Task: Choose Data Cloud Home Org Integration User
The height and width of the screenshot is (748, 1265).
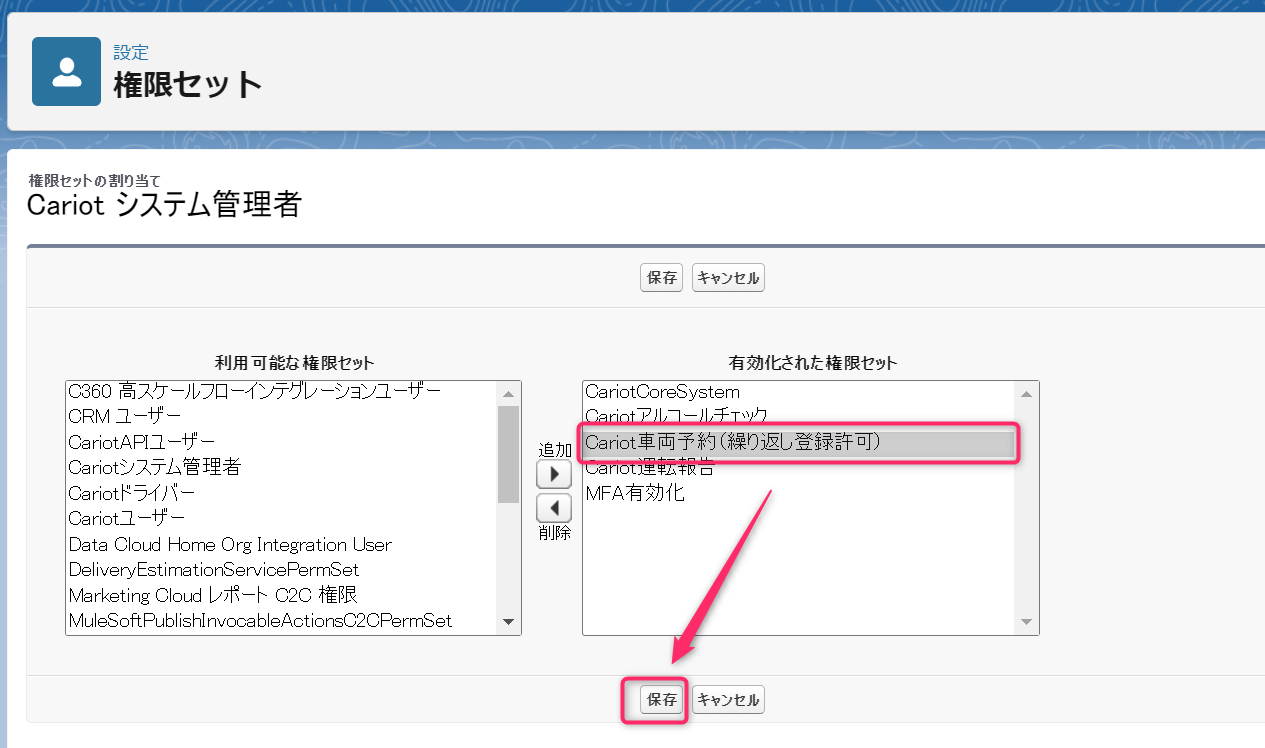Action: pos(281,544)
